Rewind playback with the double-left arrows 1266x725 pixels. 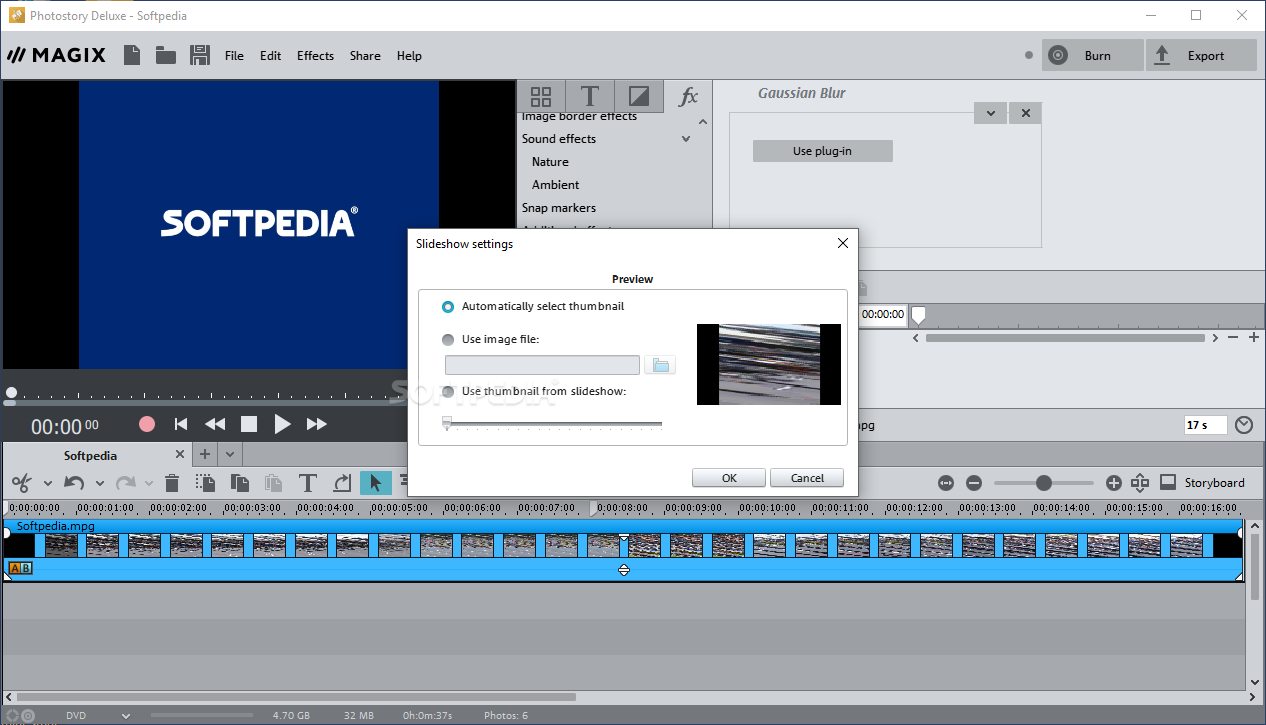pyautogui.click(x=215, y=424)
